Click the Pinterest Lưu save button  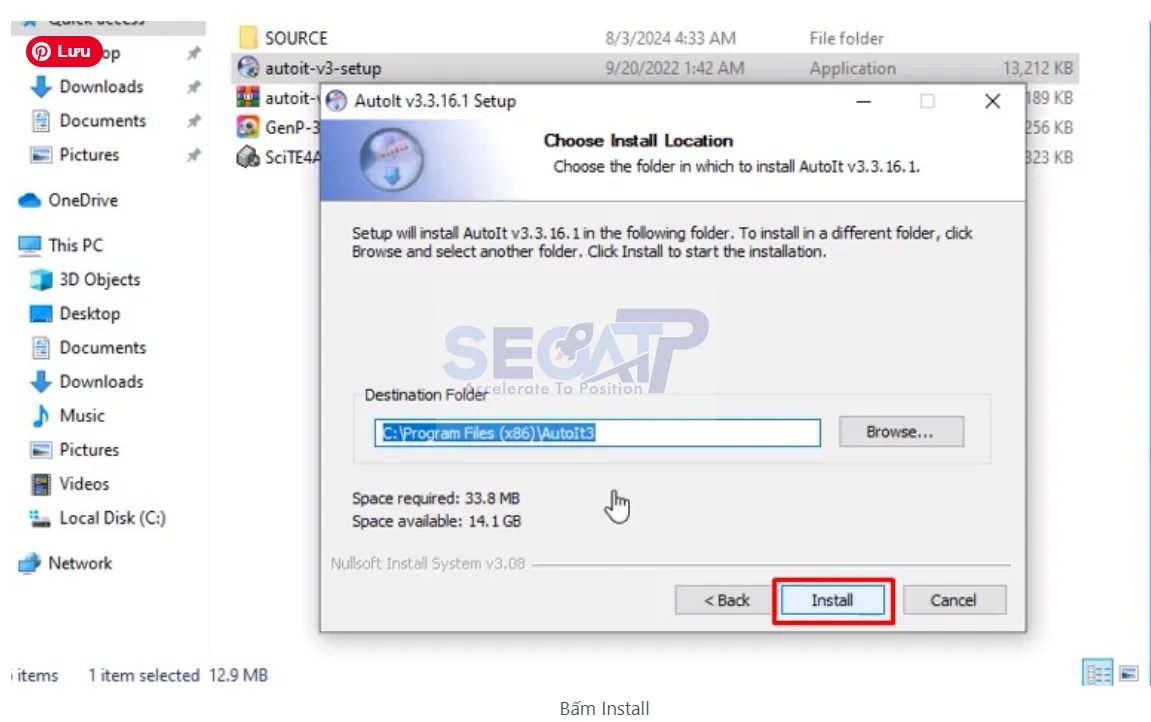pyautogui.click(x=64, y=51)
